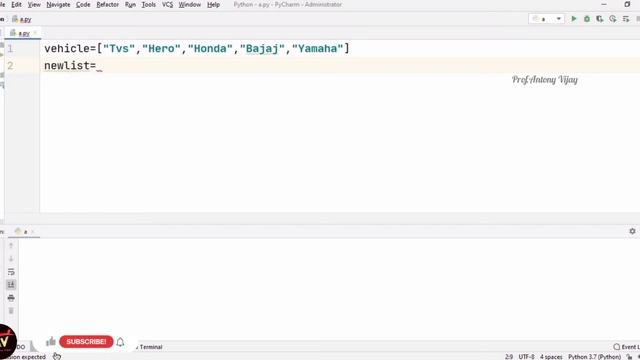The width and height of the screenshot is (640, 360).
Task: Open concurrency diagram run icon in toolbar
Action: pyautogui.click(x=626, y=19)
